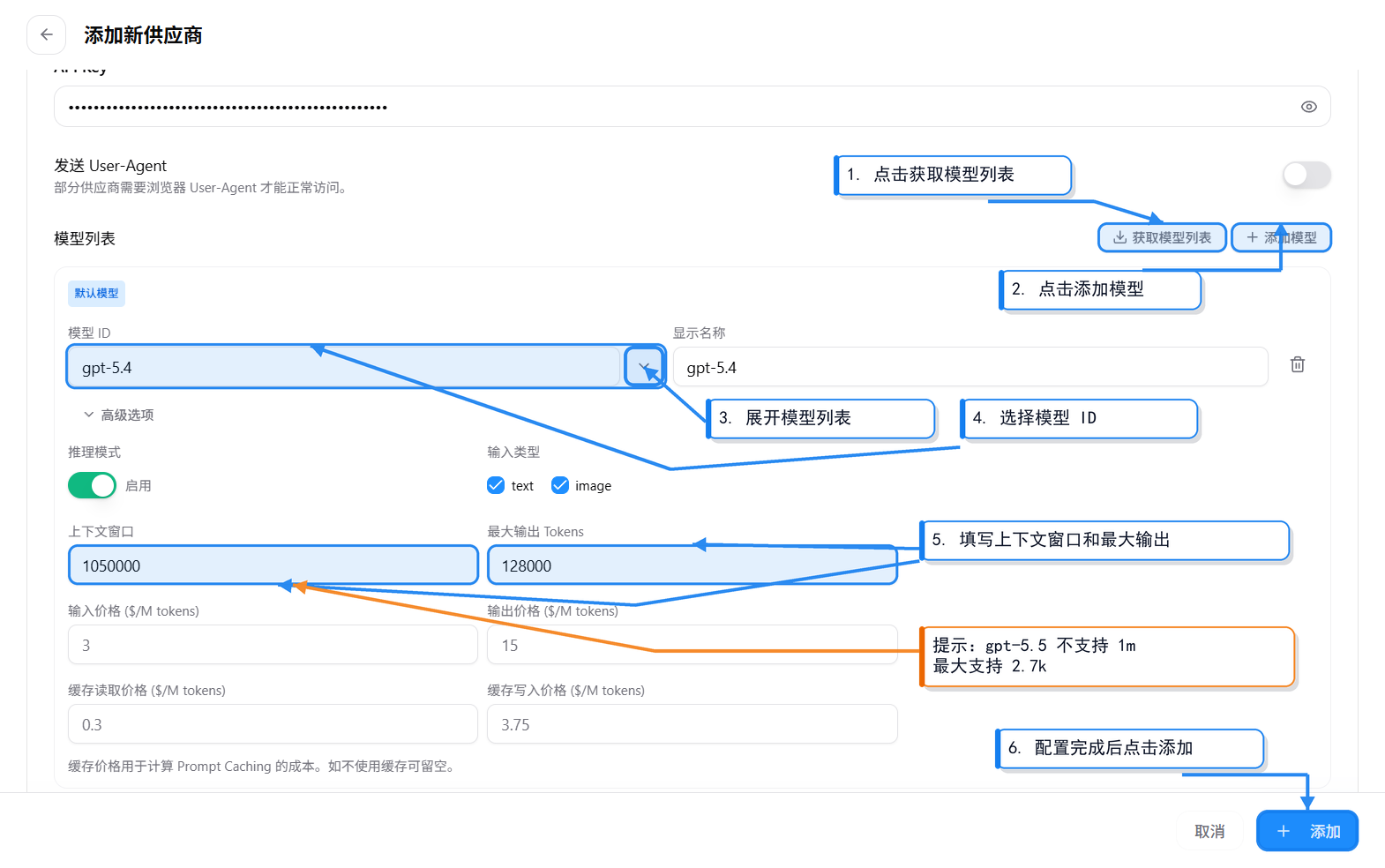Click the 缓存读取价格 field
1385x868 pixels.
(273, 724)
